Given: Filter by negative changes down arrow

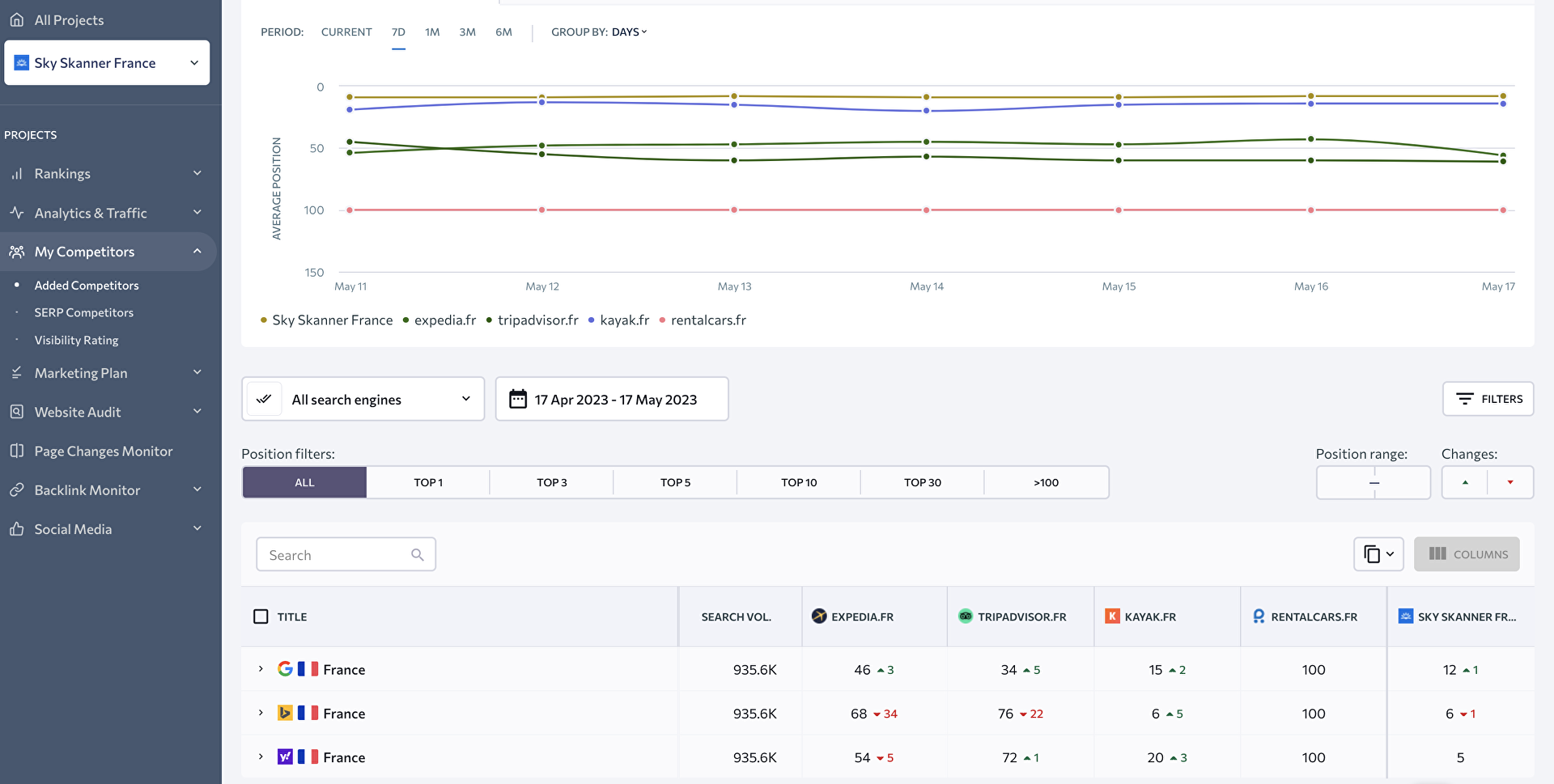Looking at the screenshot, I should pos(1510,482).
